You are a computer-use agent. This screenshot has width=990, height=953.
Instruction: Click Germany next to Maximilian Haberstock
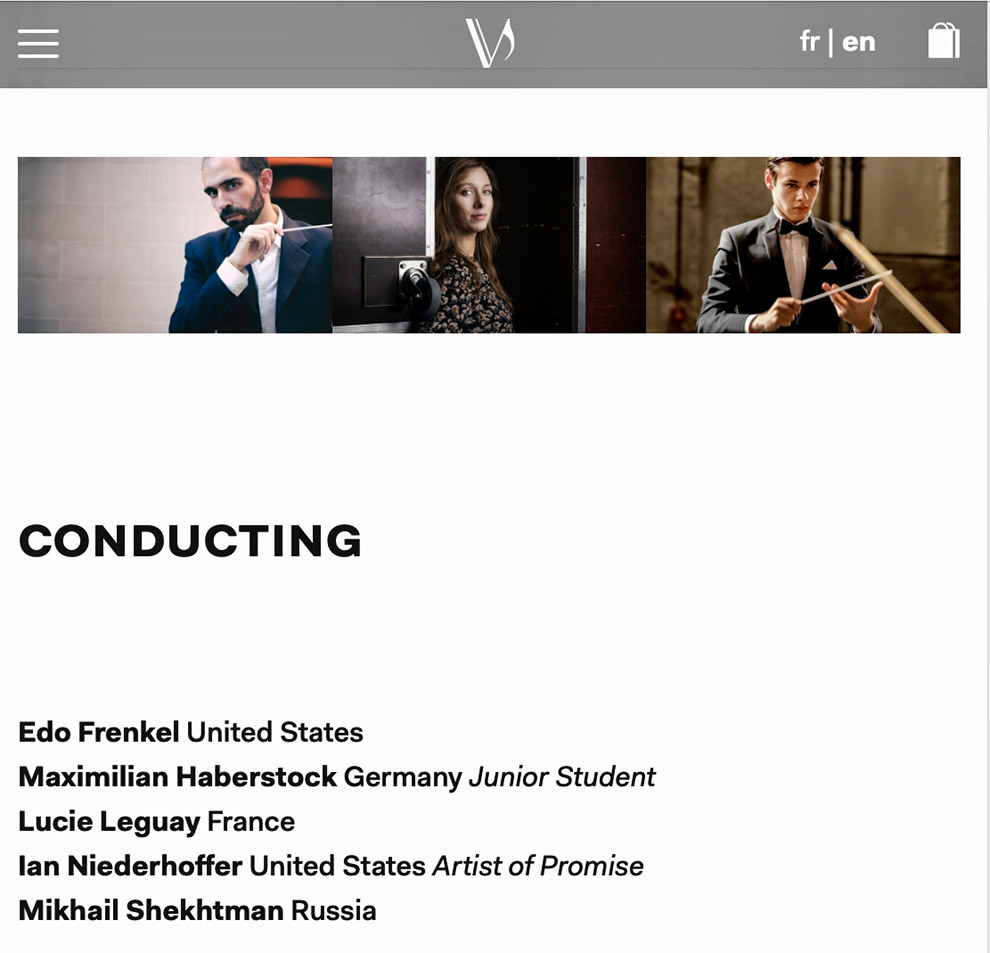click(x=403, y=778)
